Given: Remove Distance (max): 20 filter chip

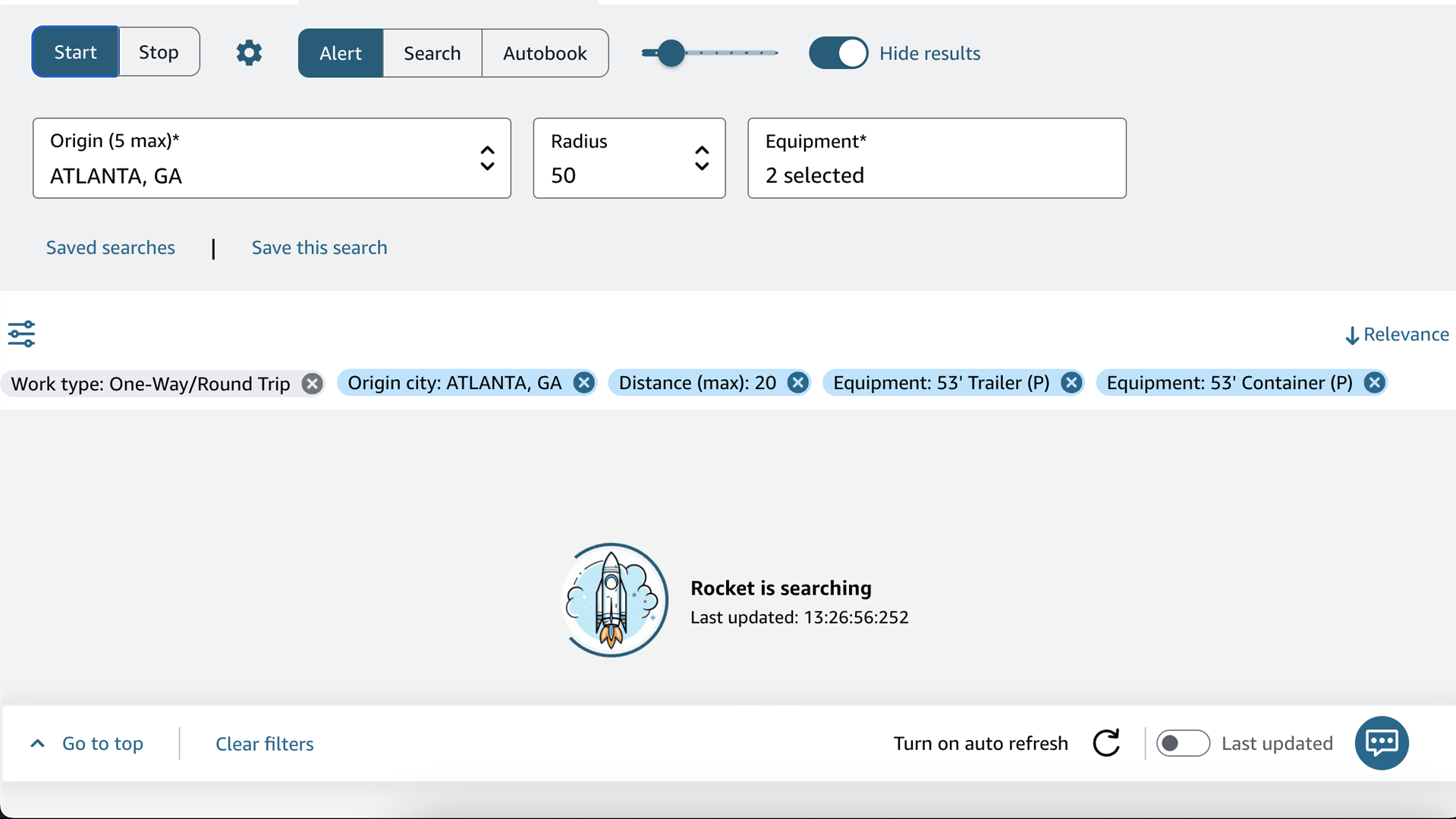Looking at the screenshot, I should coord(797,383).
